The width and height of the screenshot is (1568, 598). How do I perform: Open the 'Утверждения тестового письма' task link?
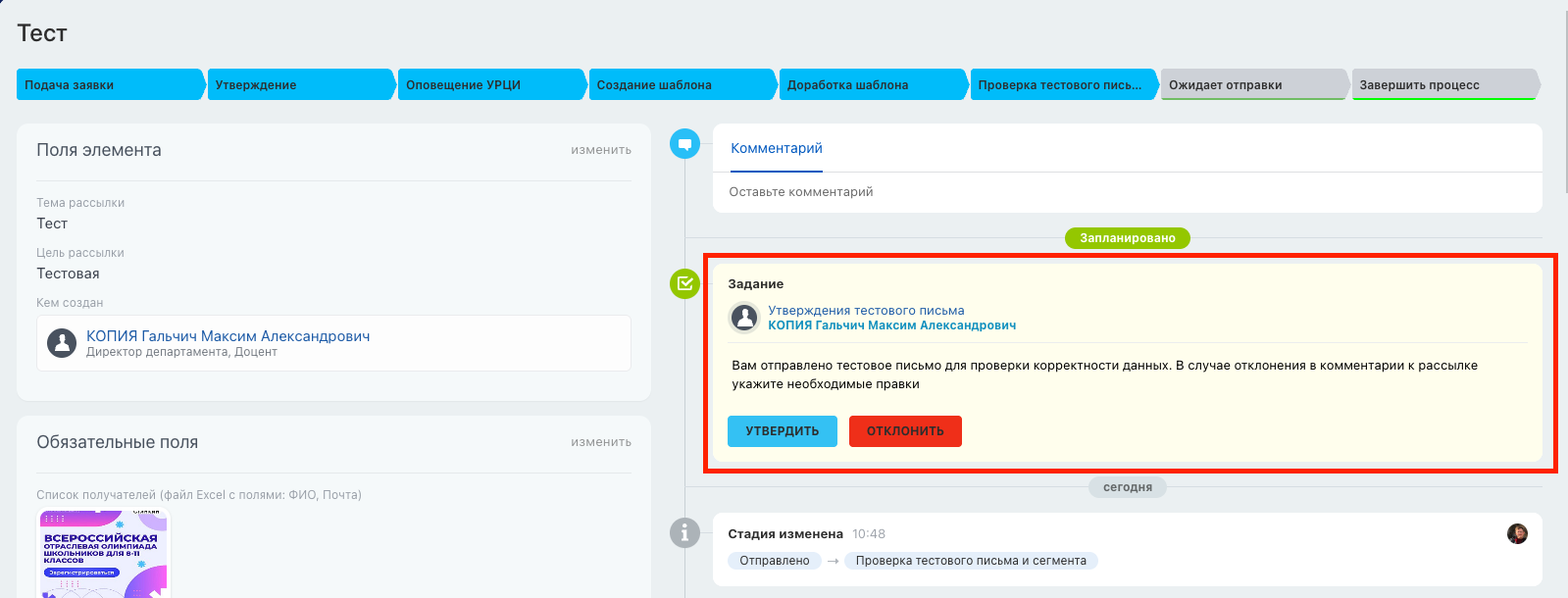pos(866,311)
